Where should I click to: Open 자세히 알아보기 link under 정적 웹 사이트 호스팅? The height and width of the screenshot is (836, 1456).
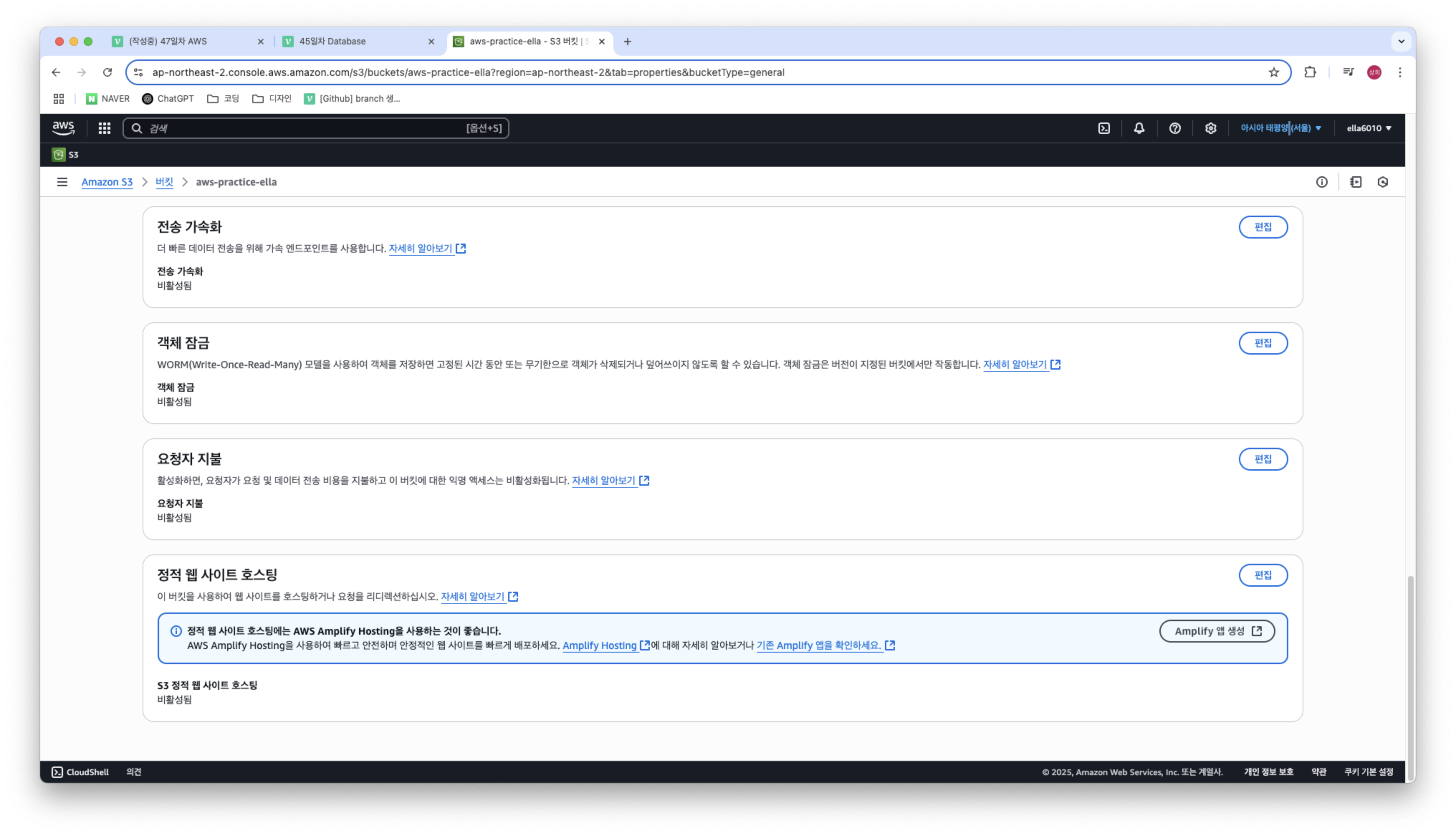point(479,597)
